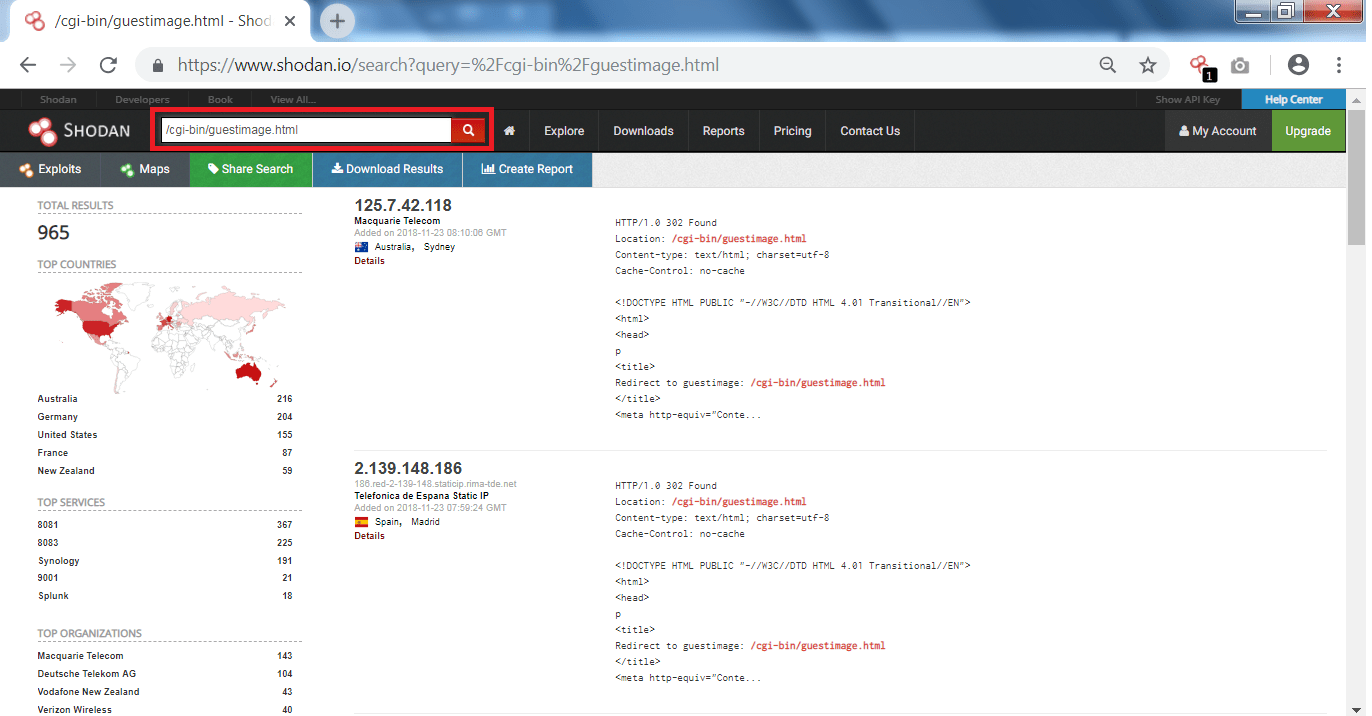This screenshot has height=716, width=1372.
Task: Open Downloads in navigation bar
Action: 643,131
